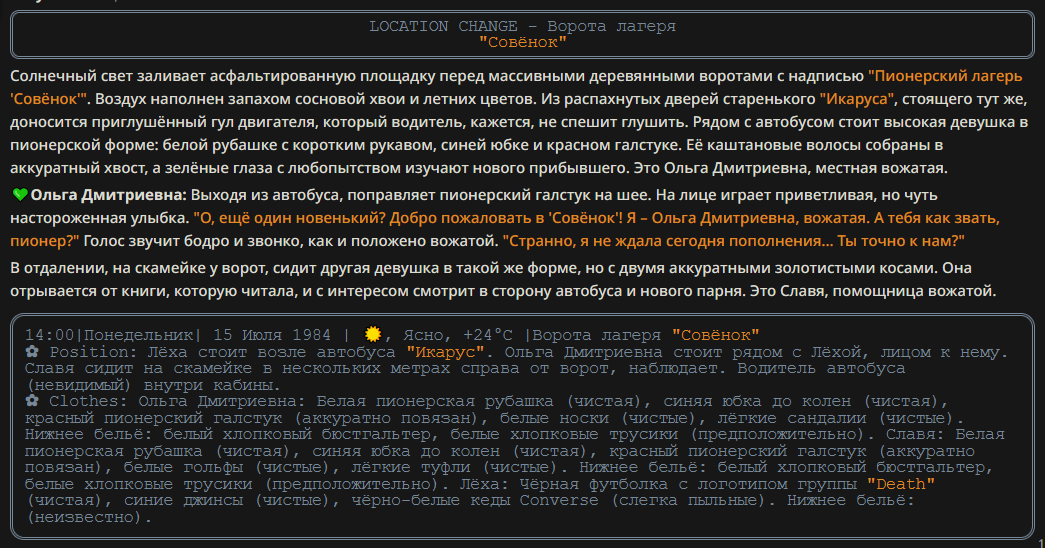The height and width of the screenshot is (548, 1045).
Task: Select the LOCATION CHANGE header text
Action: pyautogui.click(x=522, y=26)
